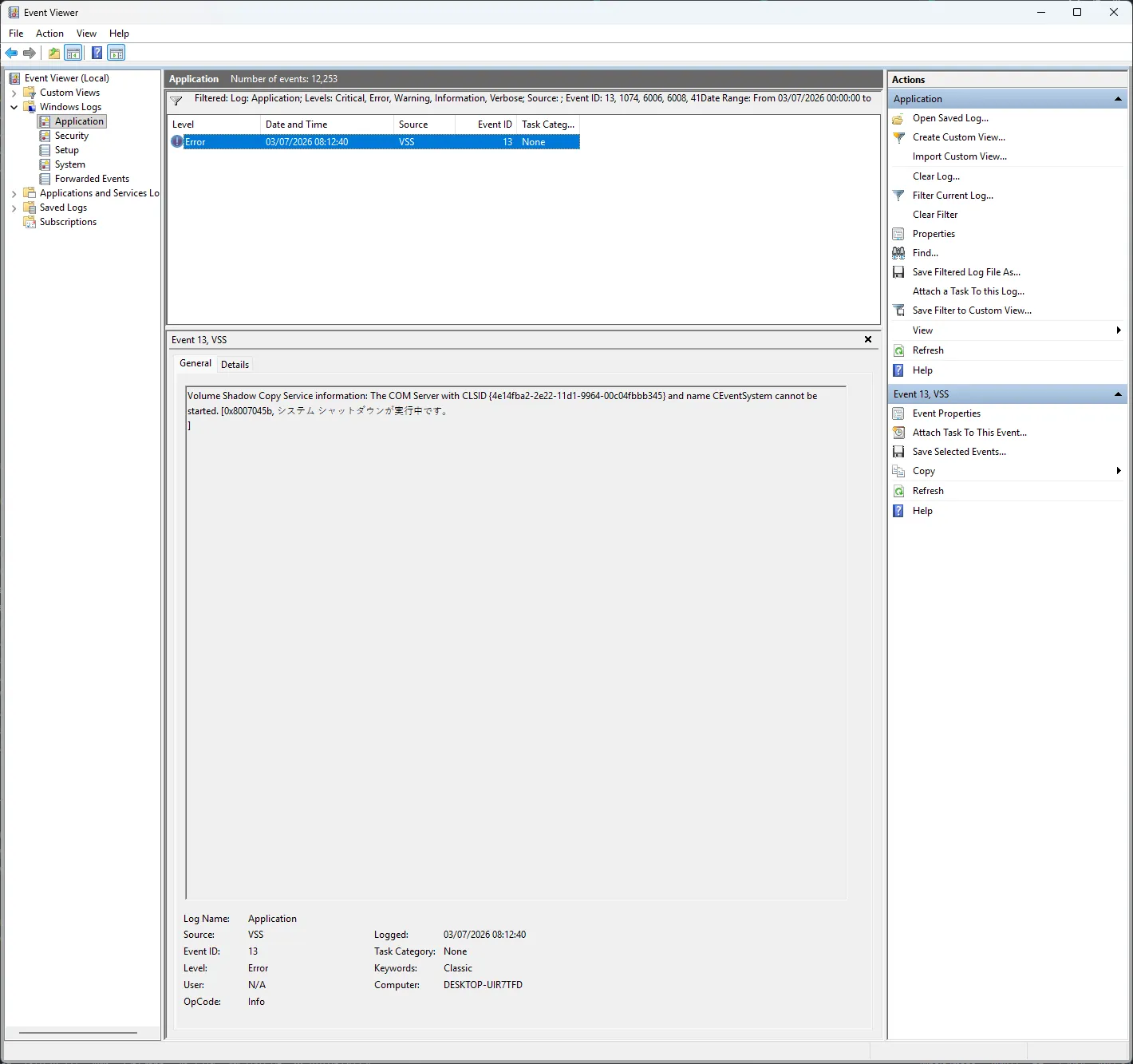Click the Up One Level toolbar icon
This screenshot has width=1133, height=1064.
click(x=53, y=53)
